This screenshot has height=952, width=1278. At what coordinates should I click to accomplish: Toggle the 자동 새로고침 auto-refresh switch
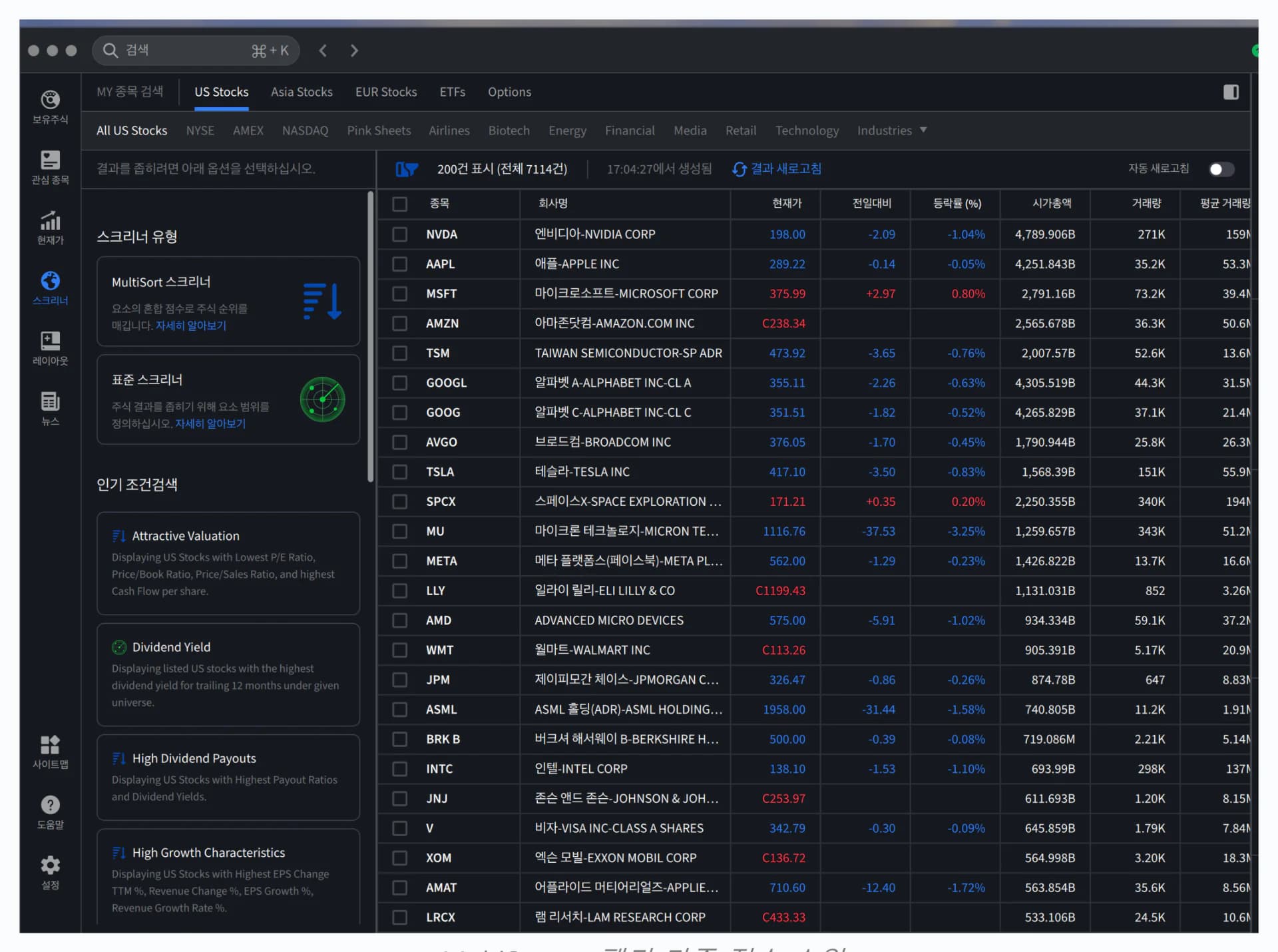click(x=1221, y=169)
